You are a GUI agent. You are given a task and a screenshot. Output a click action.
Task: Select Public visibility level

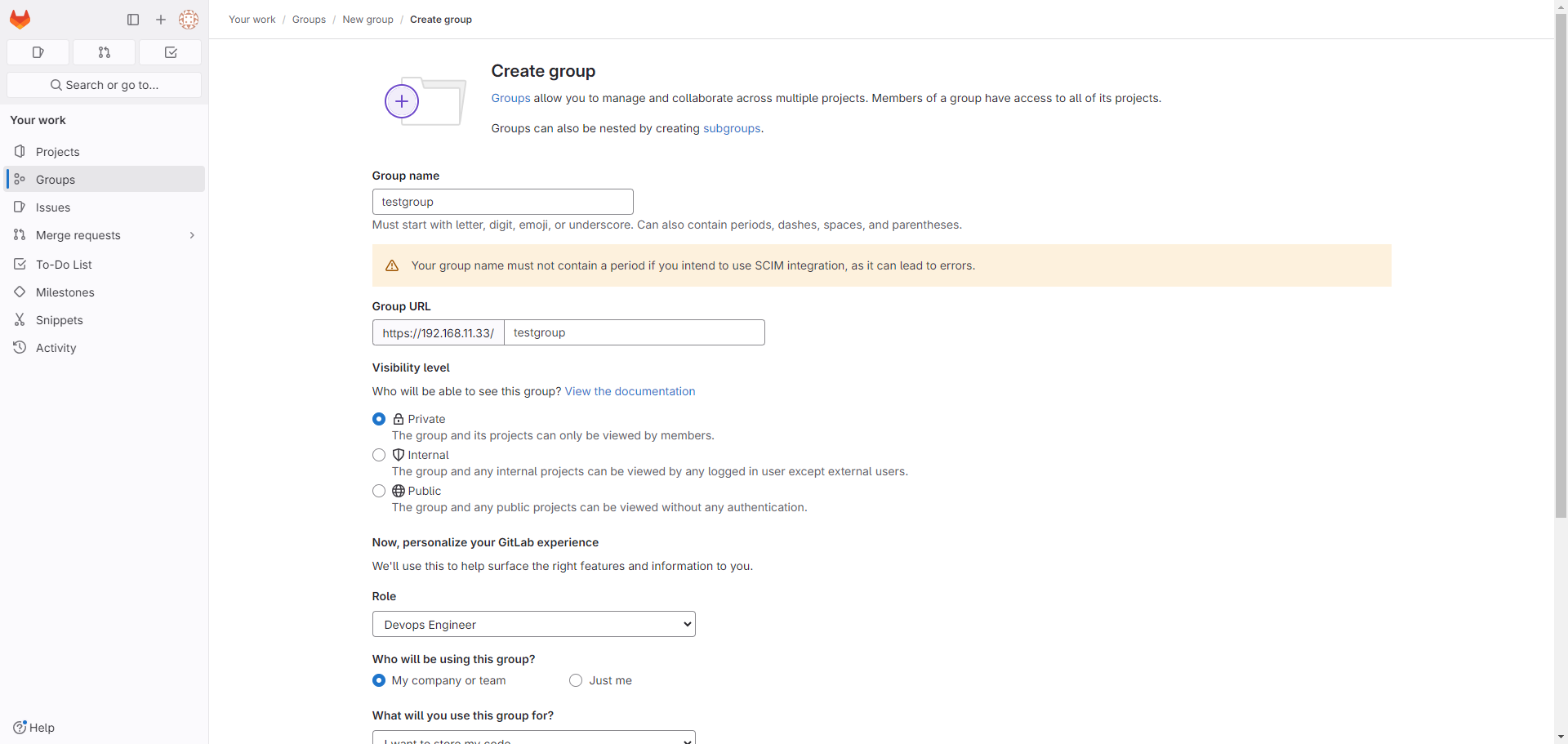click(x=379, y=491)
